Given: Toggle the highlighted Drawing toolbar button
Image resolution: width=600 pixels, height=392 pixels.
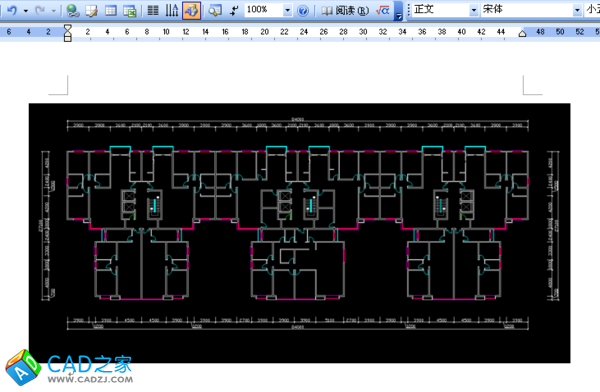Looking at the screenshot, I should pyautogui.click(x=191, y=10).
